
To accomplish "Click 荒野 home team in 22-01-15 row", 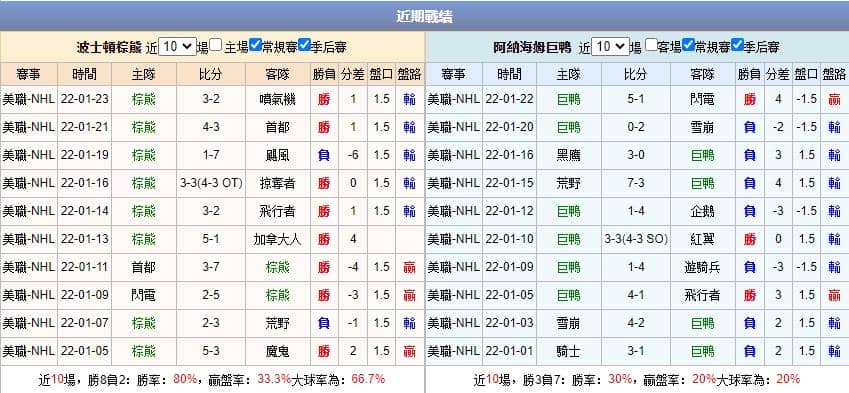I will 569,184.
